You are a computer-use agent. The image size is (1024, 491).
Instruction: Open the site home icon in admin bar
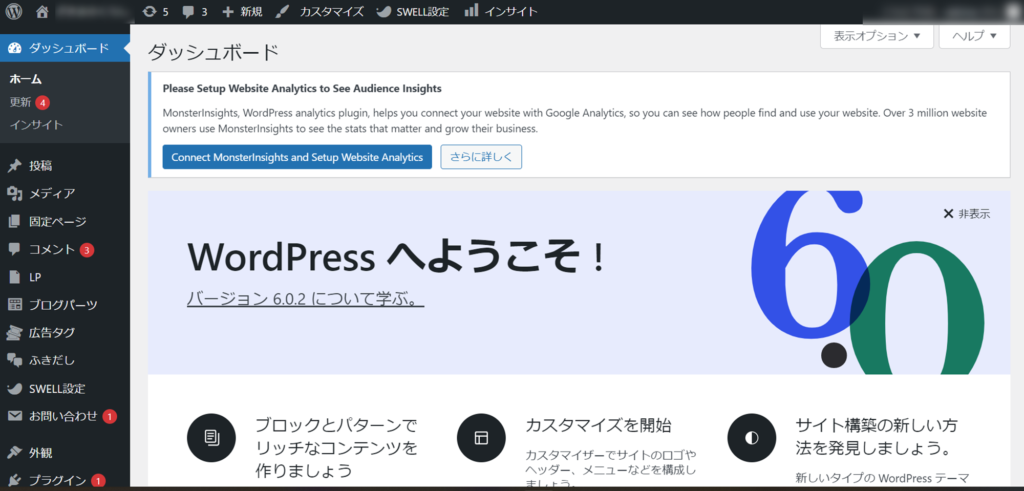[42, 11]
